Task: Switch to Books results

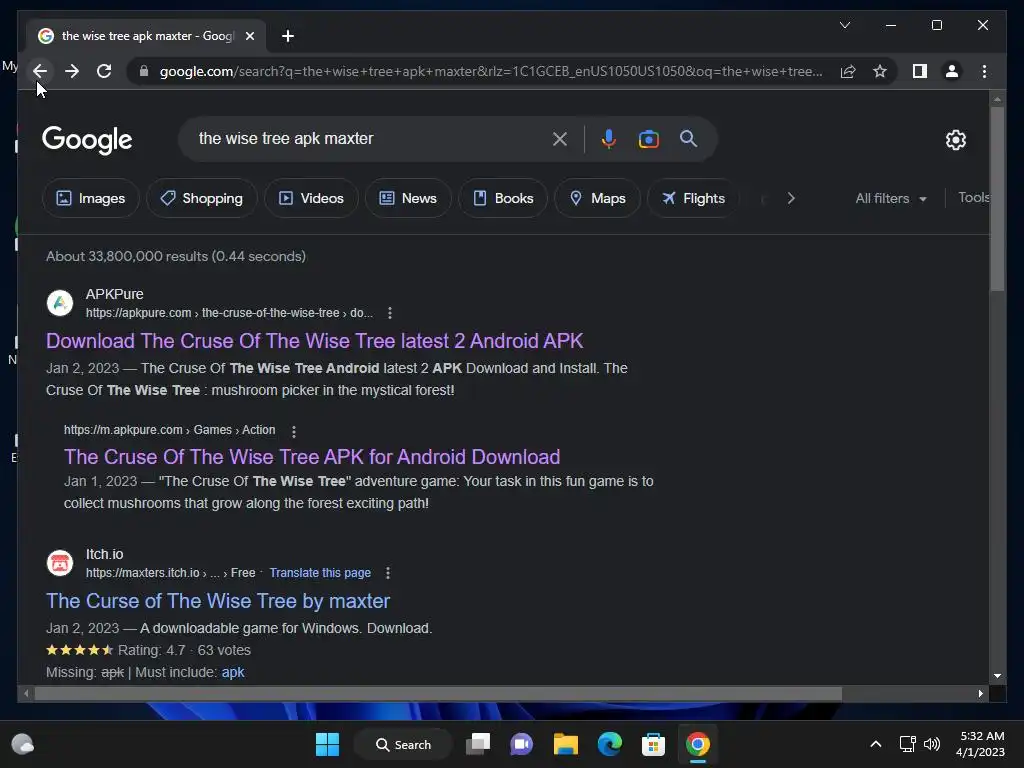Action: [503, 198]
